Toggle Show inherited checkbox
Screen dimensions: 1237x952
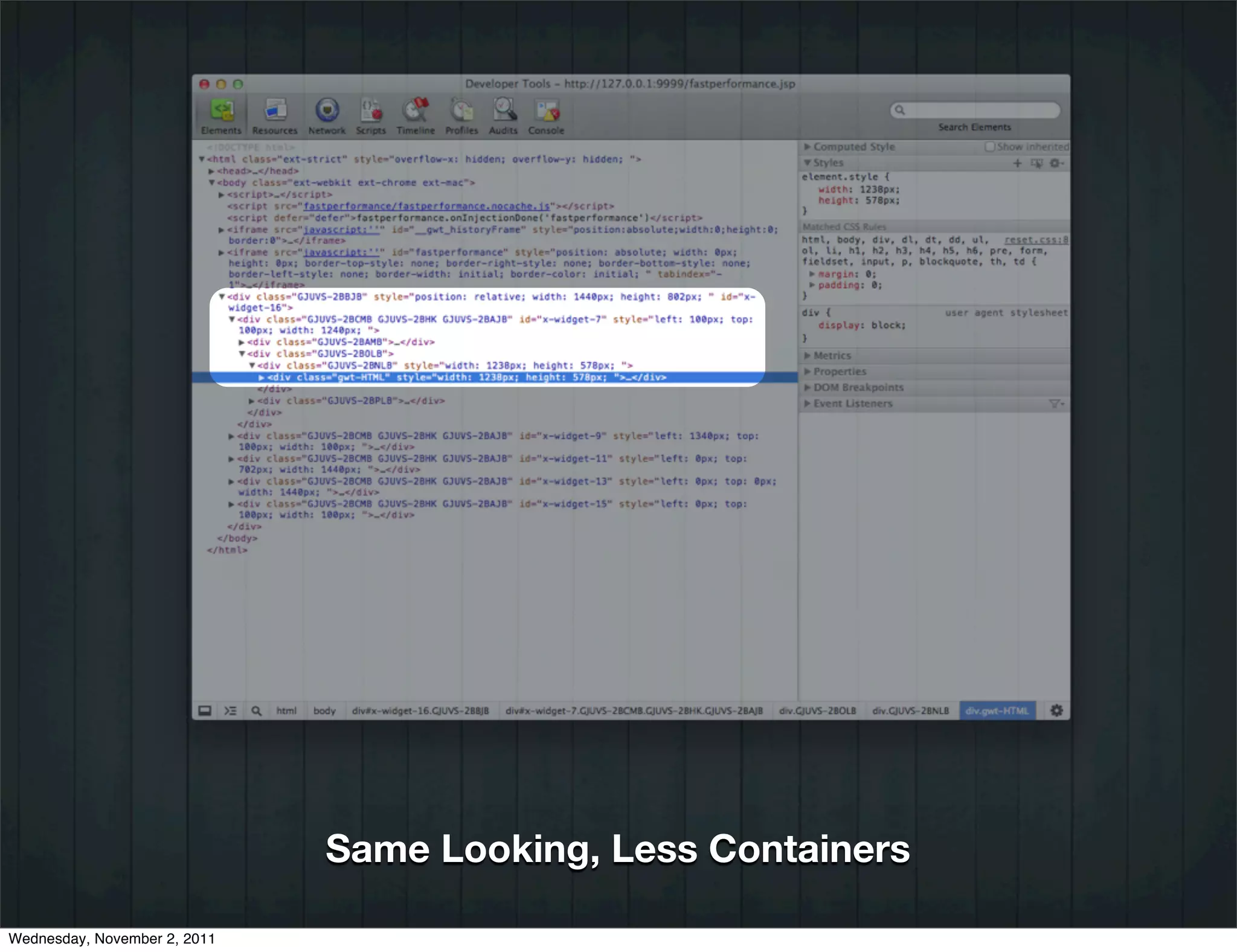[x=989, y=147]
